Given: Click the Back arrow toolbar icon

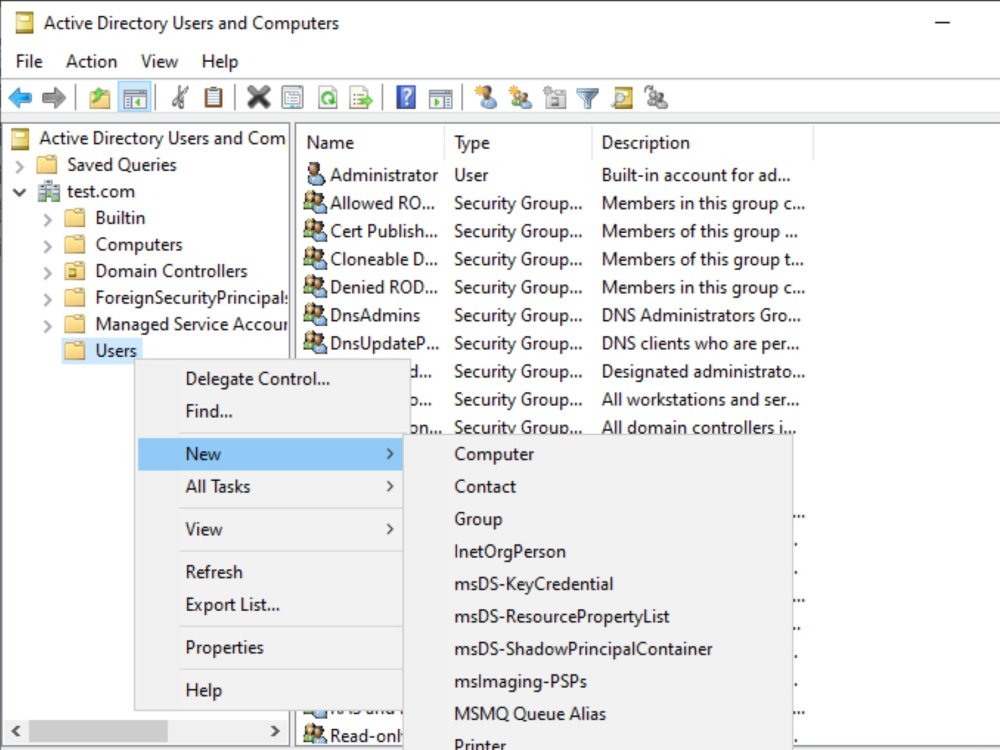Looking at the screenshot, I should click(20, 98).
